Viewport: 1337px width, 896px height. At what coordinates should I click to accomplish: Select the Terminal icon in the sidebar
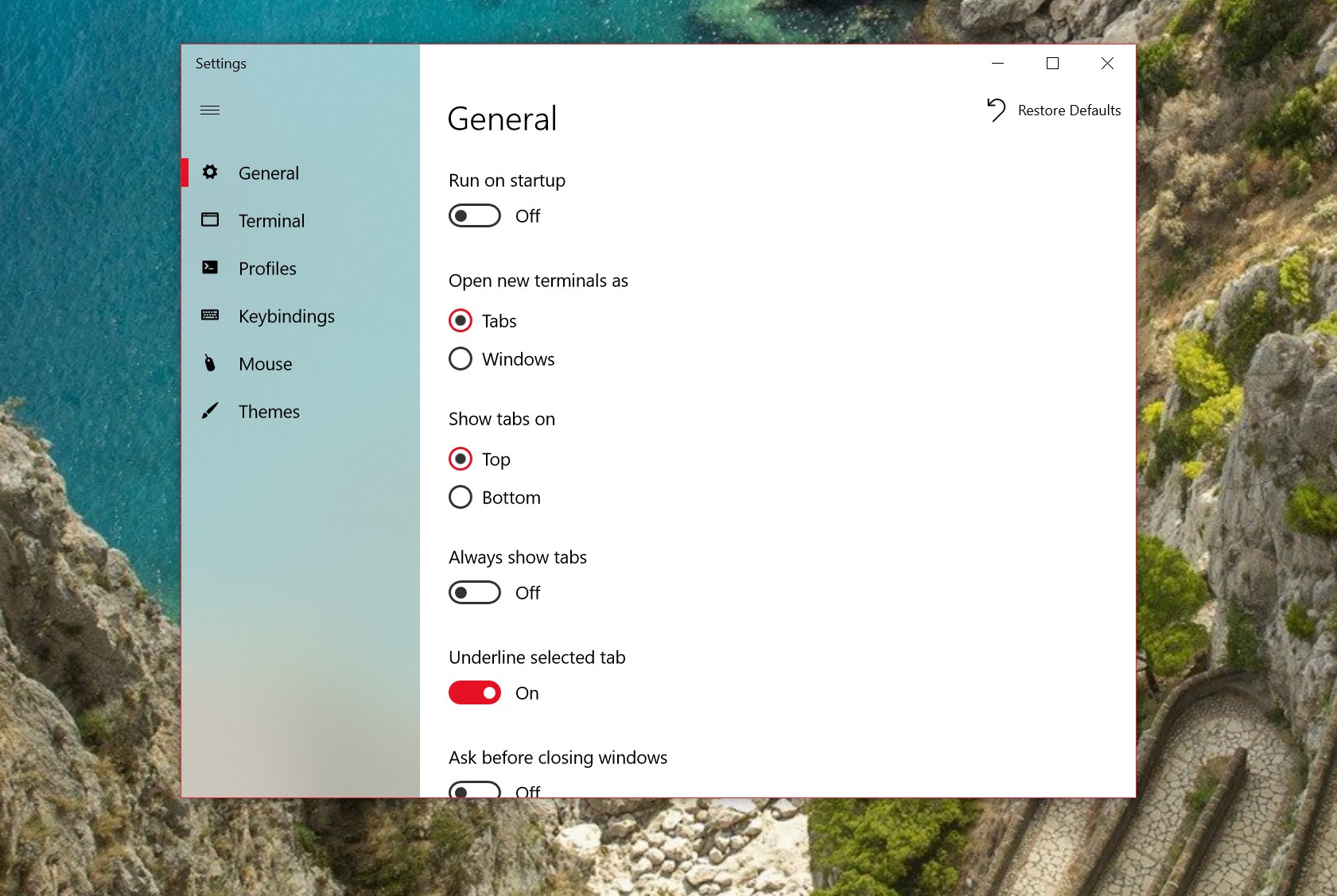pos(210,220)
